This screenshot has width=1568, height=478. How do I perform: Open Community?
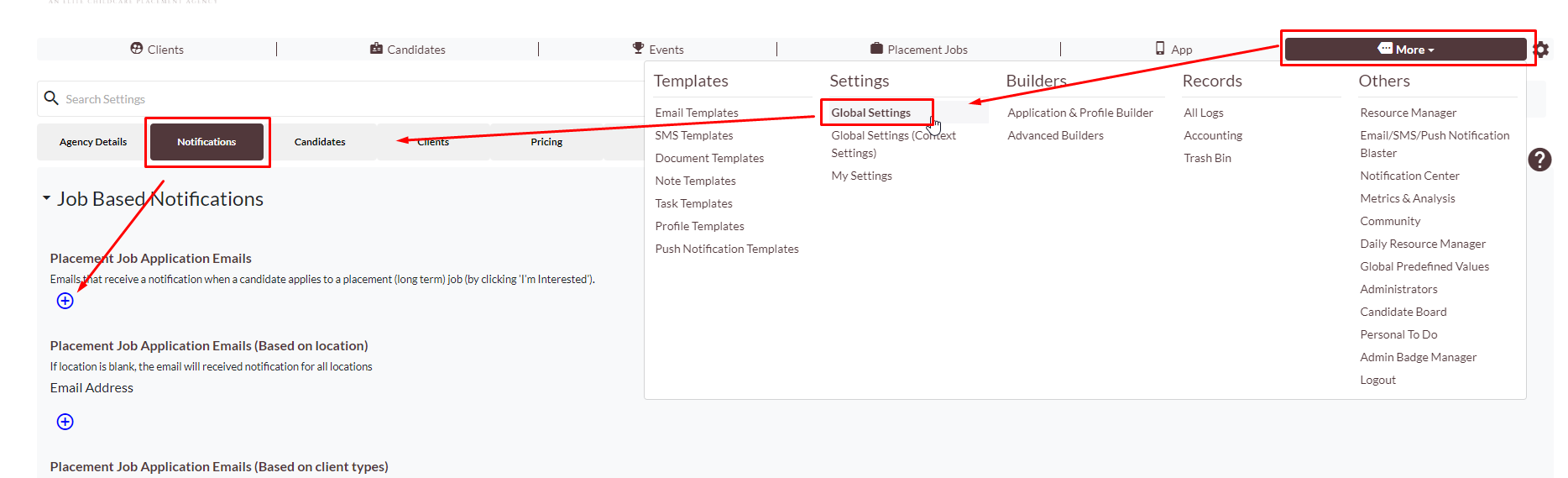(x=1390, y=221)
